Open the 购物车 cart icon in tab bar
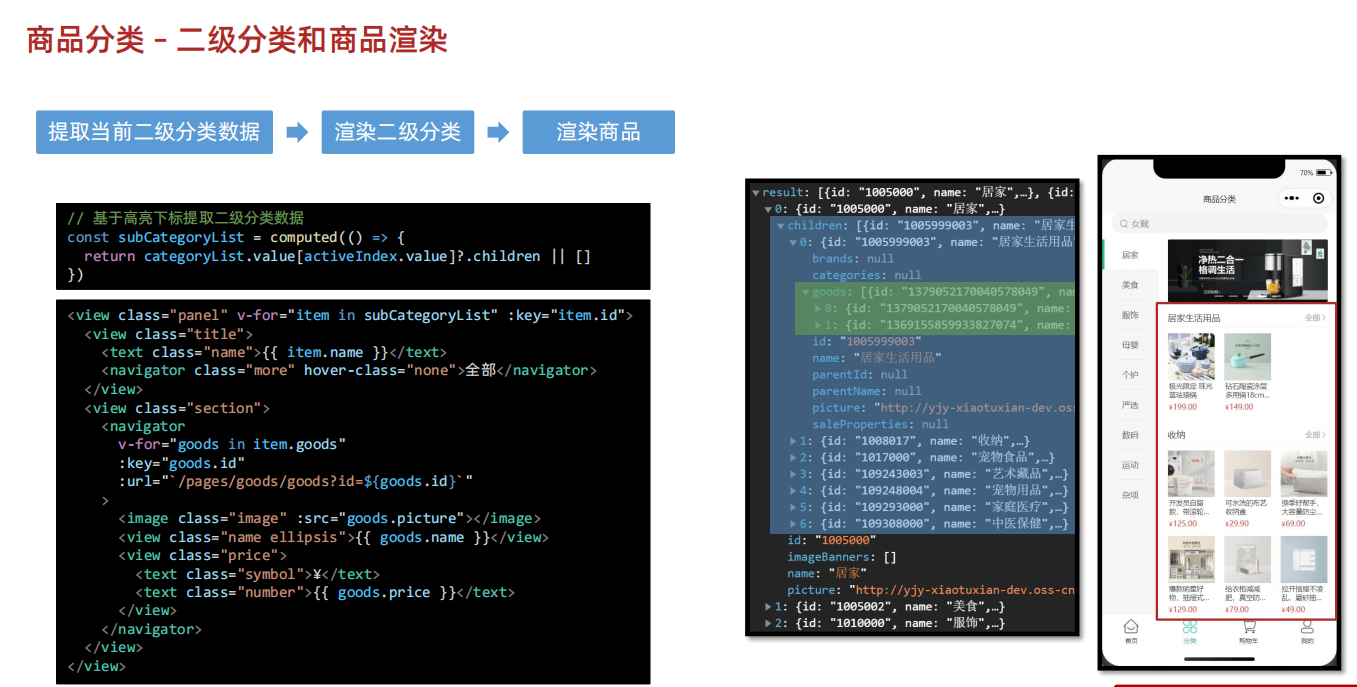The width and height of the screenshot is (1357, 687). pyautogui.click(x=1248, y=627)
